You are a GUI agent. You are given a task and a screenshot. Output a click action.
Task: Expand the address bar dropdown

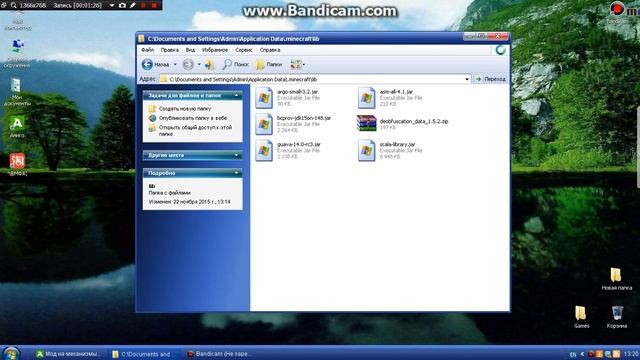pos(467,79)
